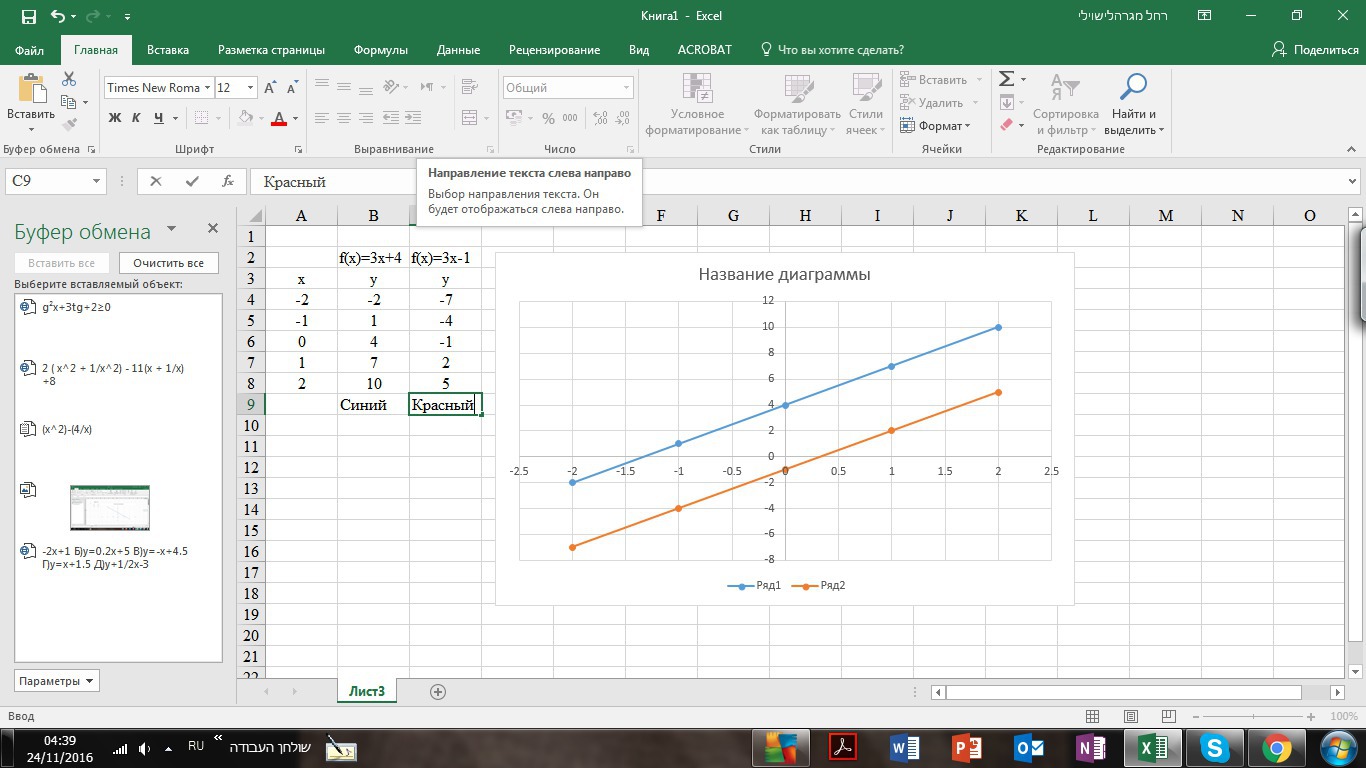1366x768 pixels.
Task: Switch to the Разметка страницы tab
Action: pos(271,50)
